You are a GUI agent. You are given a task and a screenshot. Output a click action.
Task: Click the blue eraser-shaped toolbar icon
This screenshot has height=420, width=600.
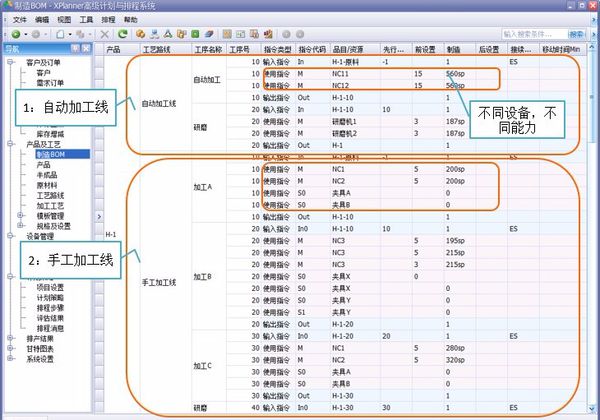click(209, 34)
